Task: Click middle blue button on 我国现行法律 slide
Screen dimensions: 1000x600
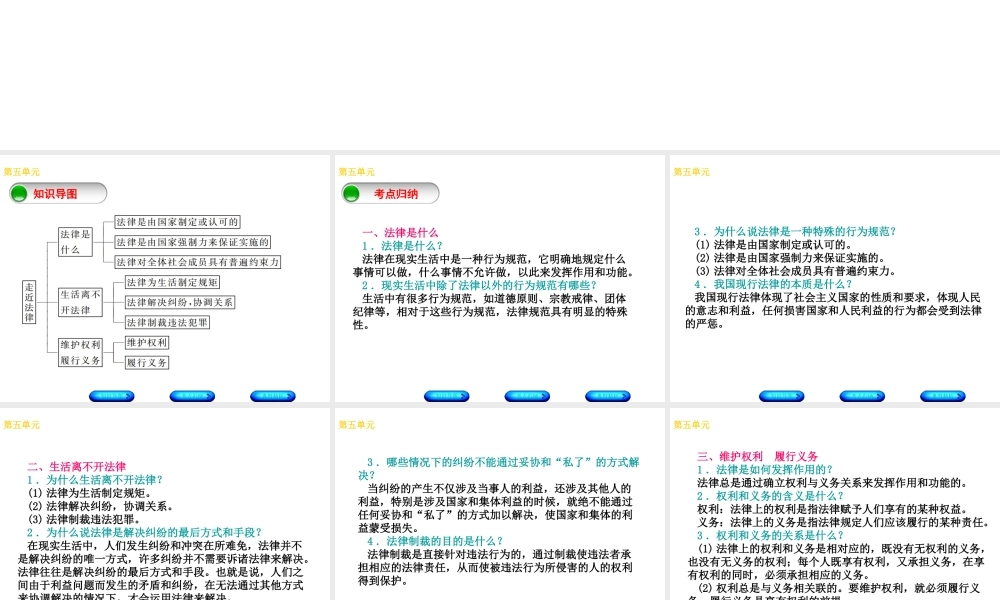Action: tap(862, 396)
